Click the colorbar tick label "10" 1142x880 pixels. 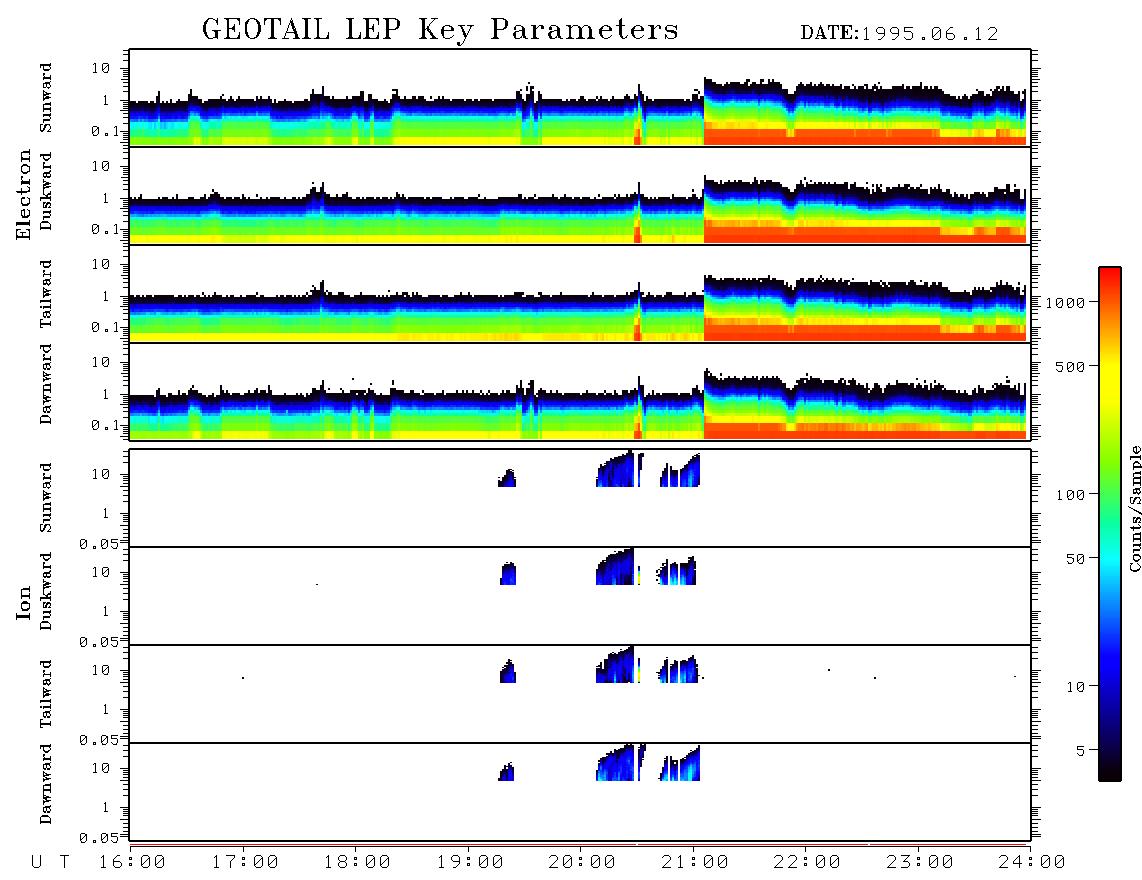1075,687
